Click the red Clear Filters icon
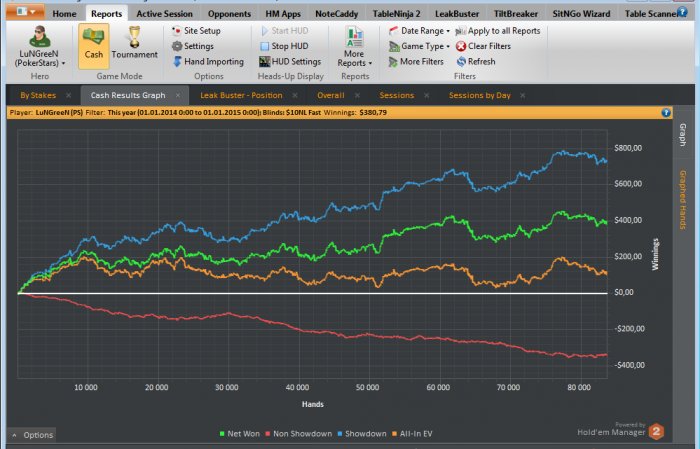Screen dimensions: 700x449 461,46
